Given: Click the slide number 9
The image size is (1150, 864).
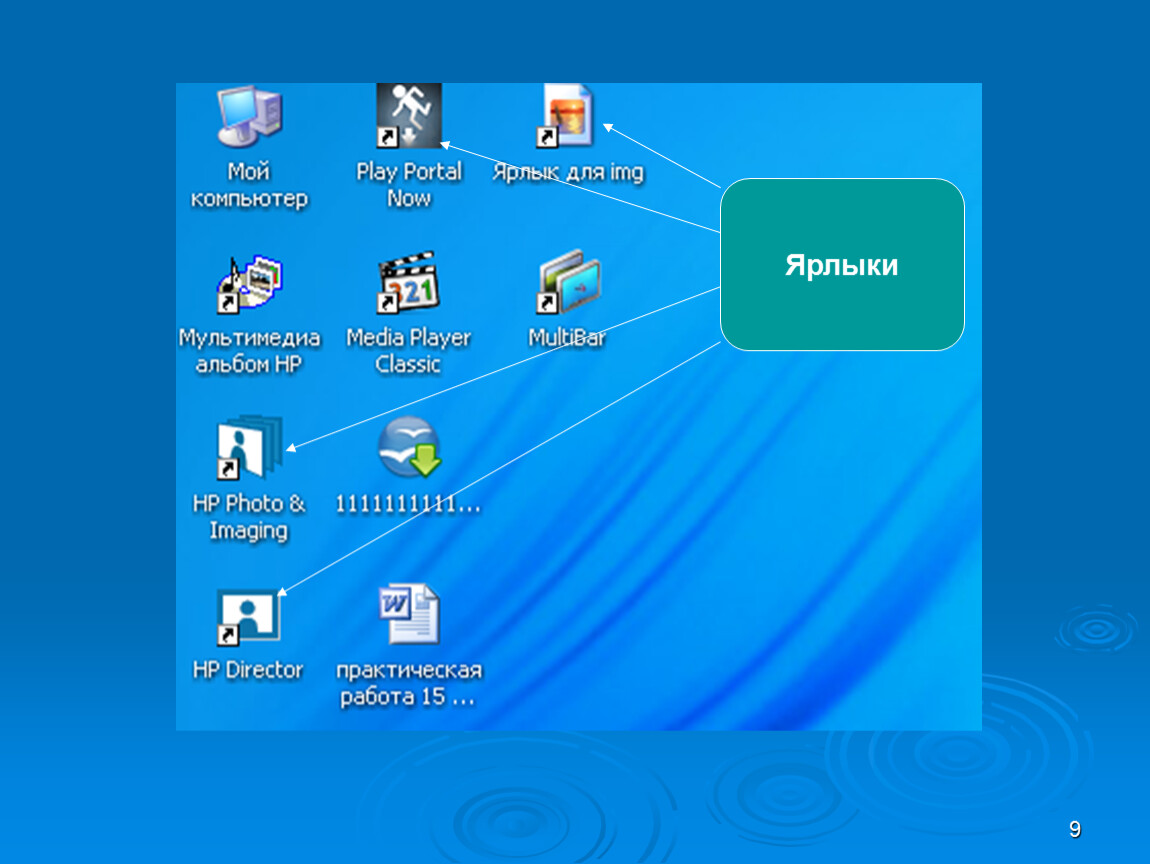Looking at the screenshot, I should (x=1074, y=829).
